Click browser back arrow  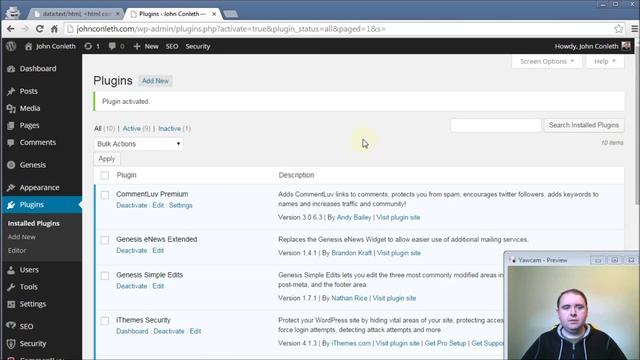coord(11,29)
